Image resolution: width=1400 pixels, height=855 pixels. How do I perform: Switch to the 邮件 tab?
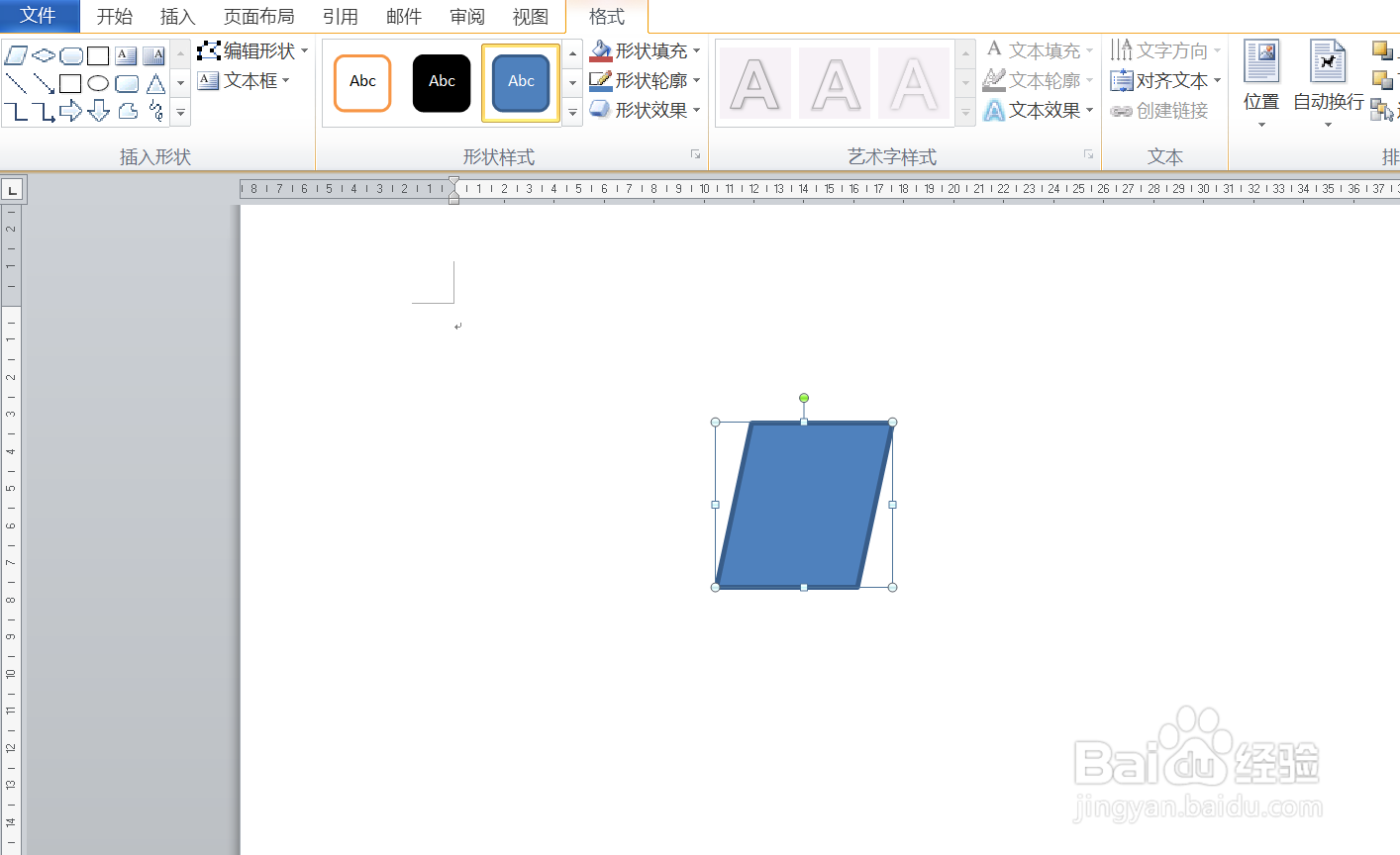(x=404, y=17)
